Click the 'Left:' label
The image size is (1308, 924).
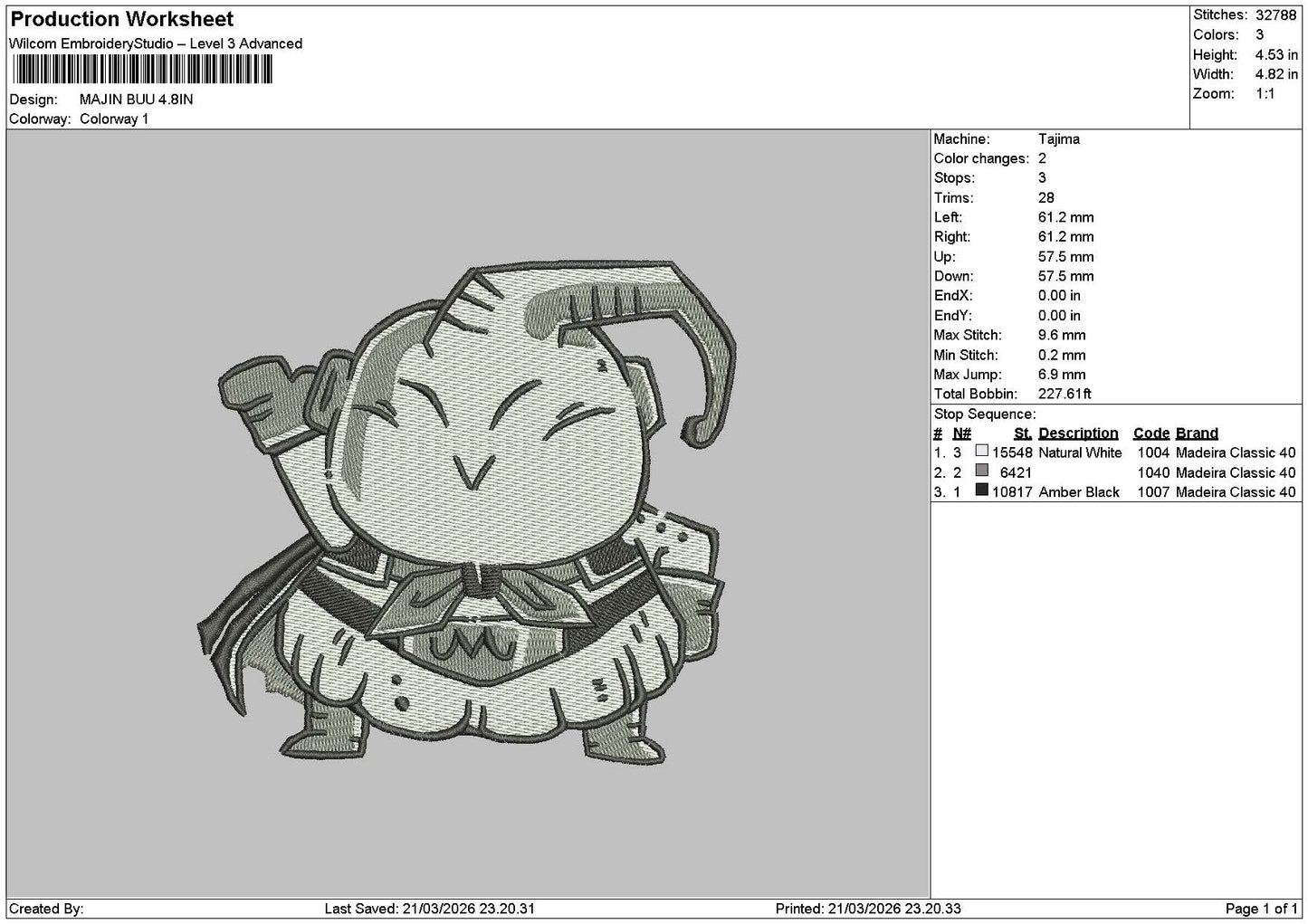pos(949,218)
